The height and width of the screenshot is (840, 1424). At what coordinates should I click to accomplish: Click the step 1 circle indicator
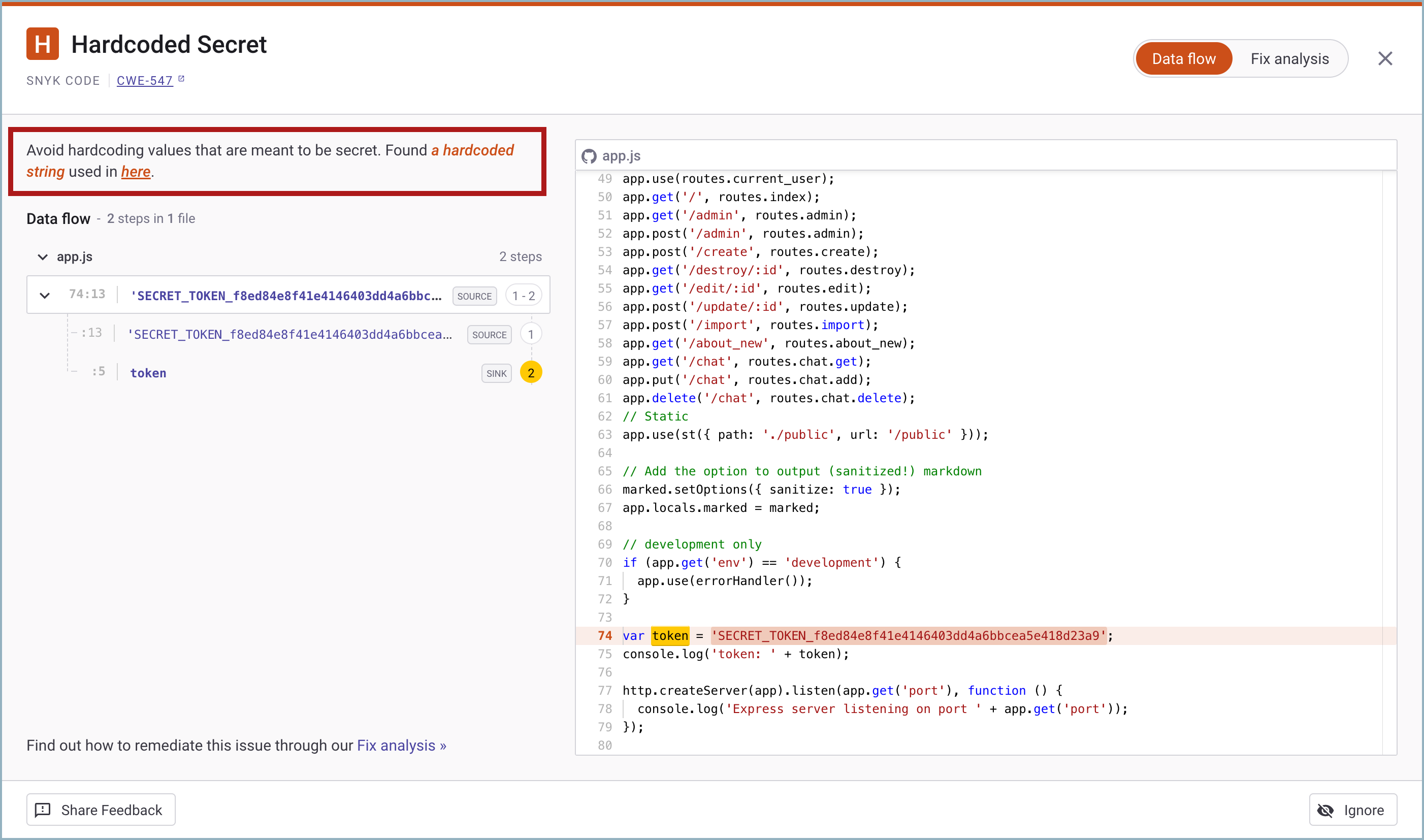point(530,334)
